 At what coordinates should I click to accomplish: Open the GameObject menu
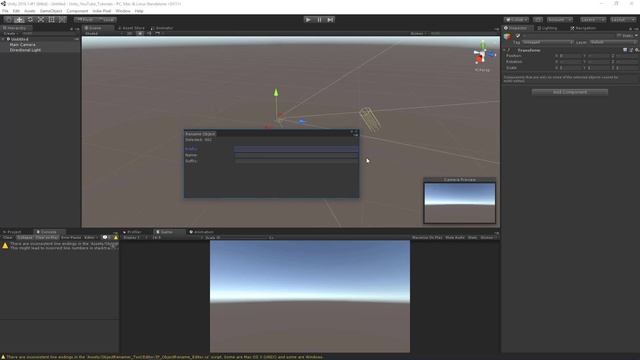point(51,11)
